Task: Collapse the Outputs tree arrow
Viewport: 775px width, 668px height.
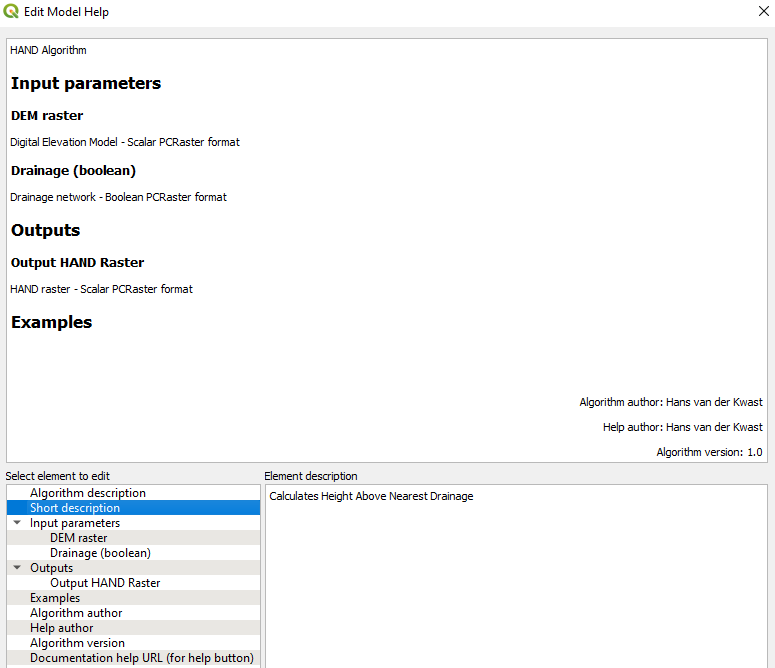Action: tap(17, 568)
